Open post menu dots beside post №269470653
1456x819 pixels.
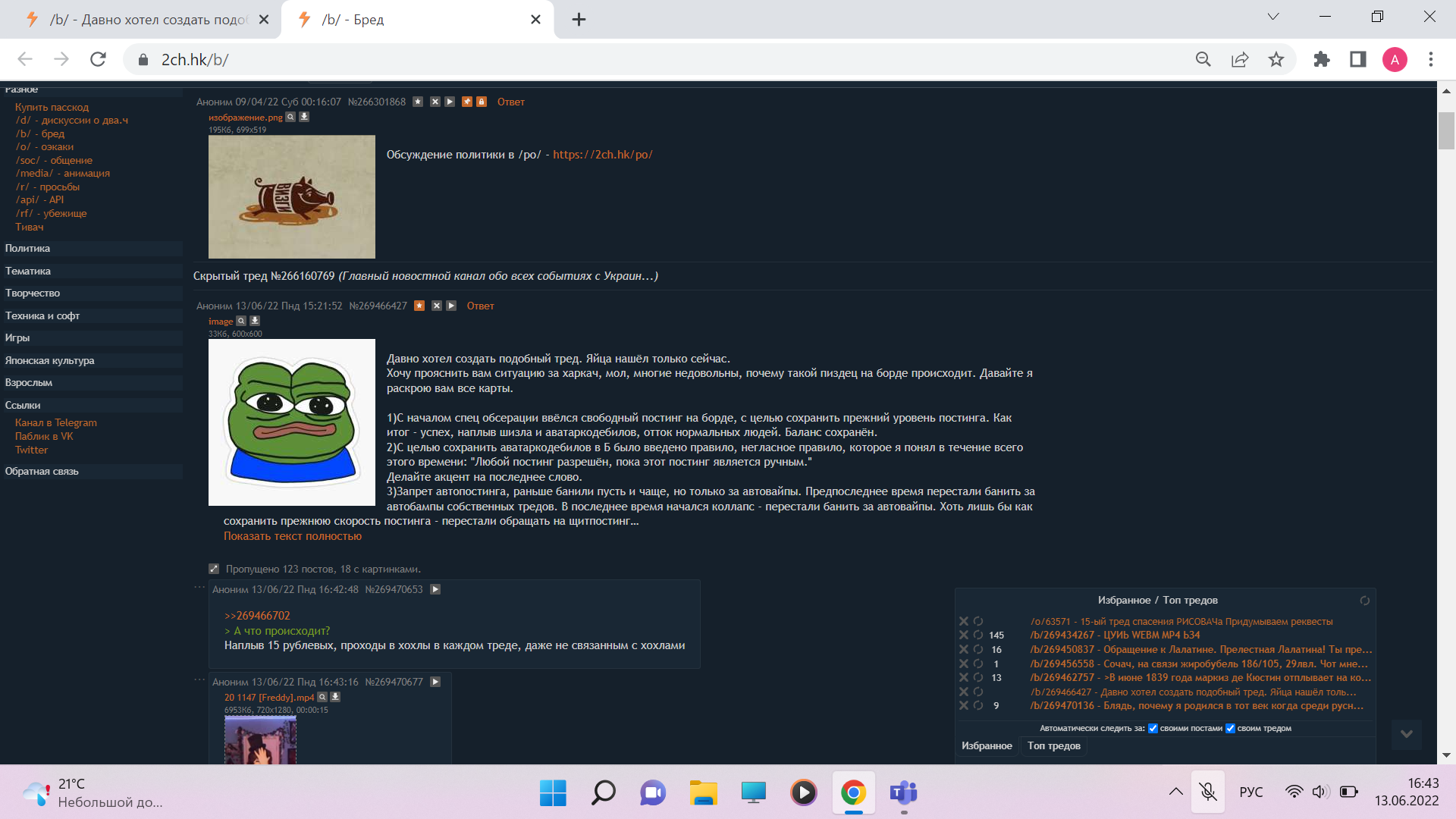[x=199, y=587]
